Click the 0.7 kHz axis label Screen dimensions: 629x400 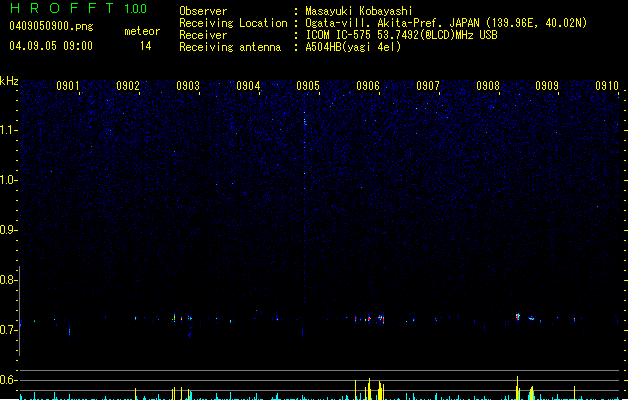coord(8,330)
